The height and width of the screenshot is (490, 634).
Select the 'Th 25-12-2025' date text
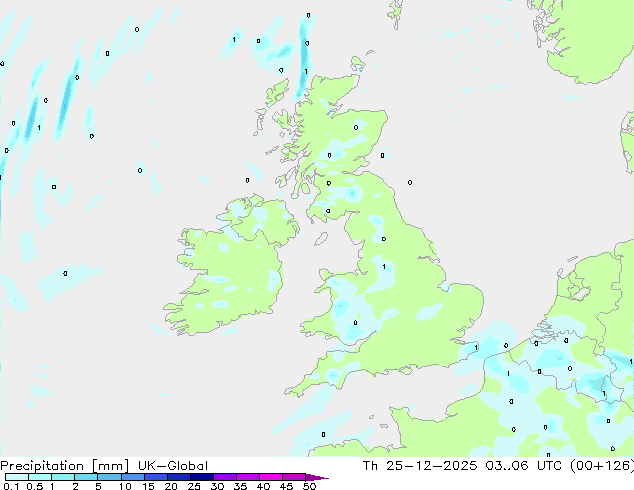pos(420,466)
